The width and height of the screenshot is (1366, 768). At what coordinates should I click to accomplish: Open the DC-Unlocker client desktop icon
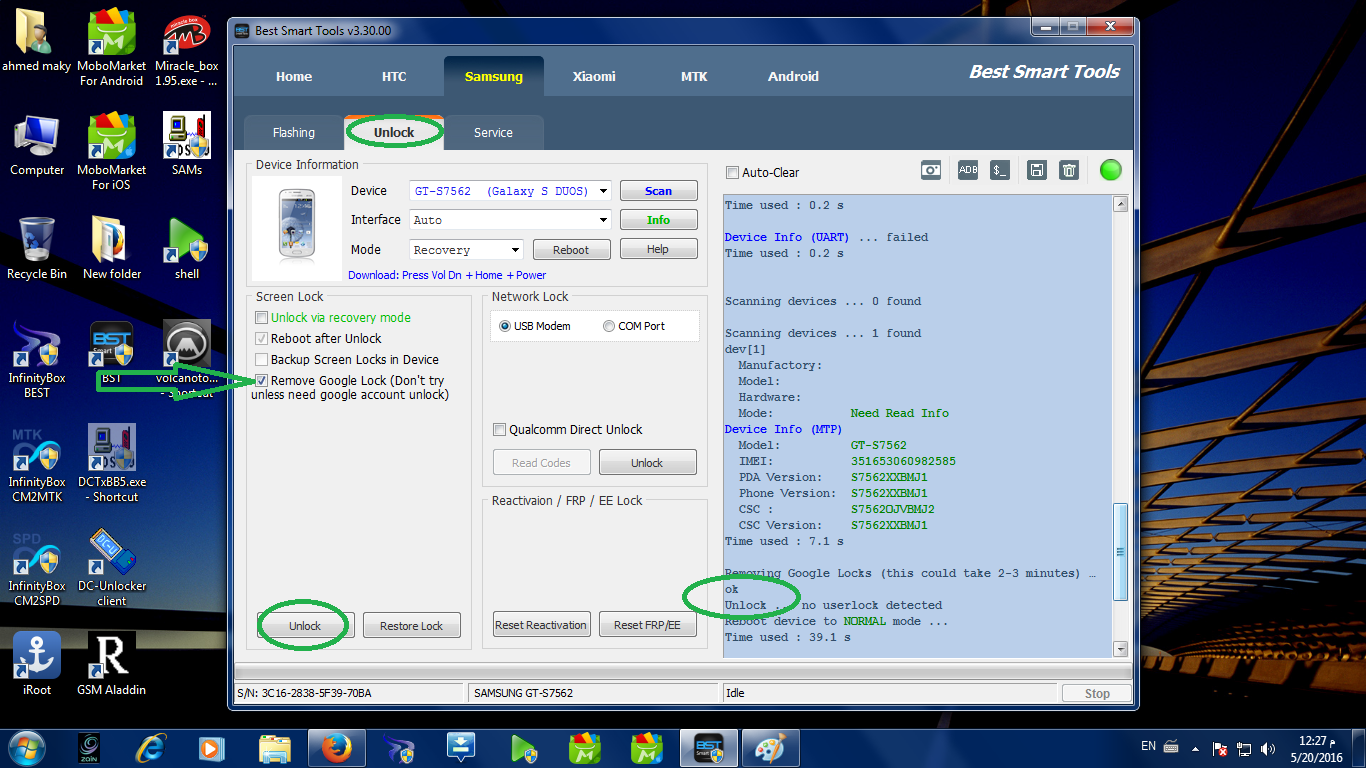tap(112, 567)
